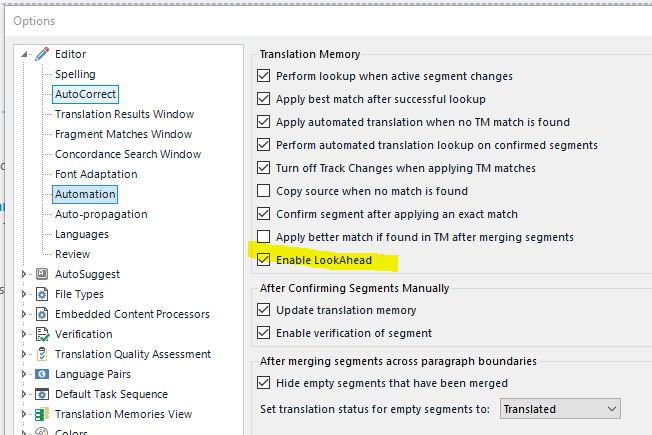Open the Auto-propagation settings page
The height and width of the screenshot is (435, 652).
[x=100, y=214]
